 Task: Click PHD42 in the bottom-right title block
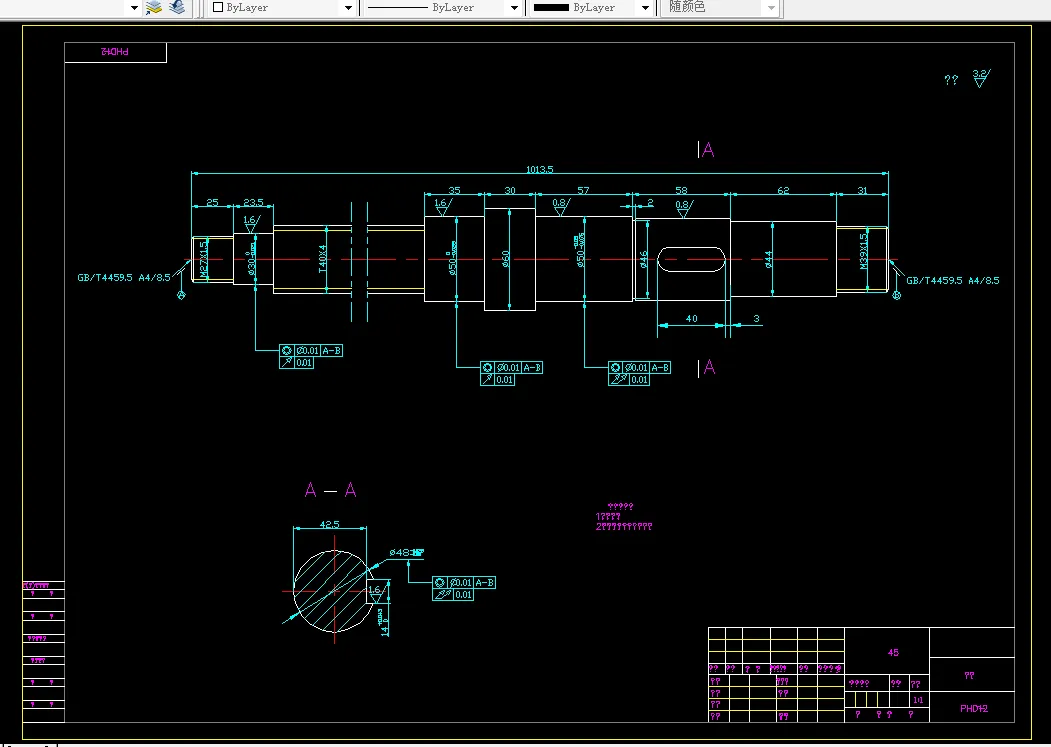pos(974,708)
